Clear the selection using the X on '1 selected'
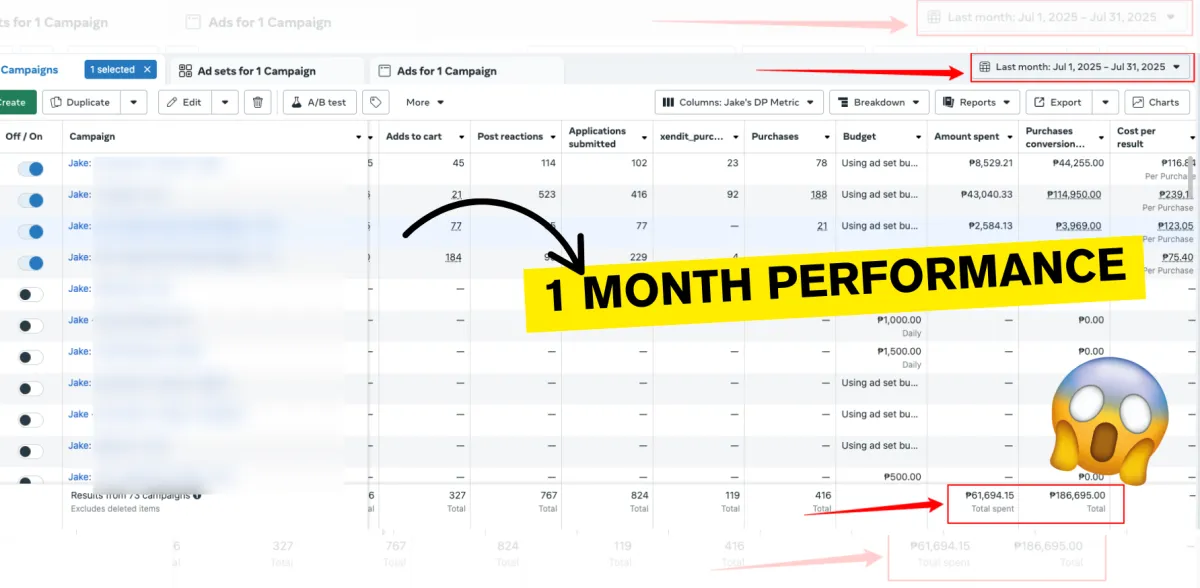The width and height of the screenshot is (1200, 588). pos(148,70)
